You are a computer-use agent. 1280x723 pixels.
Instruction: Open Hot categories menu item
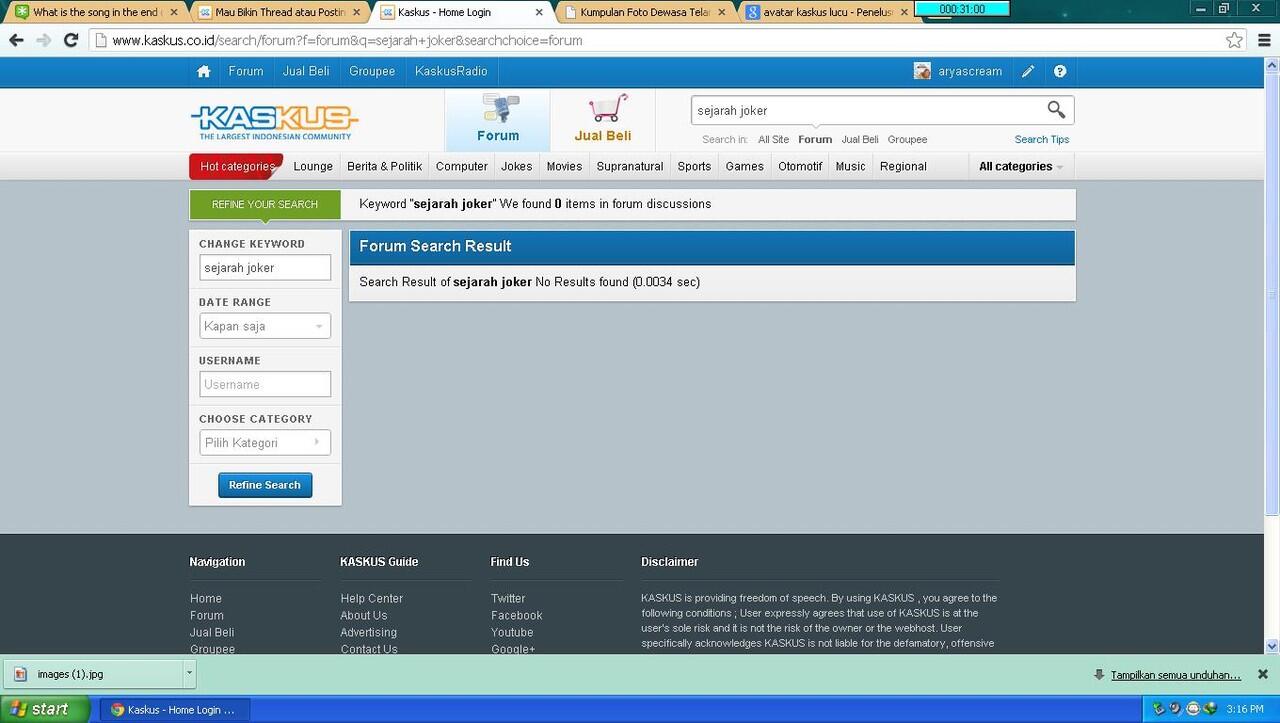[237, 167]
